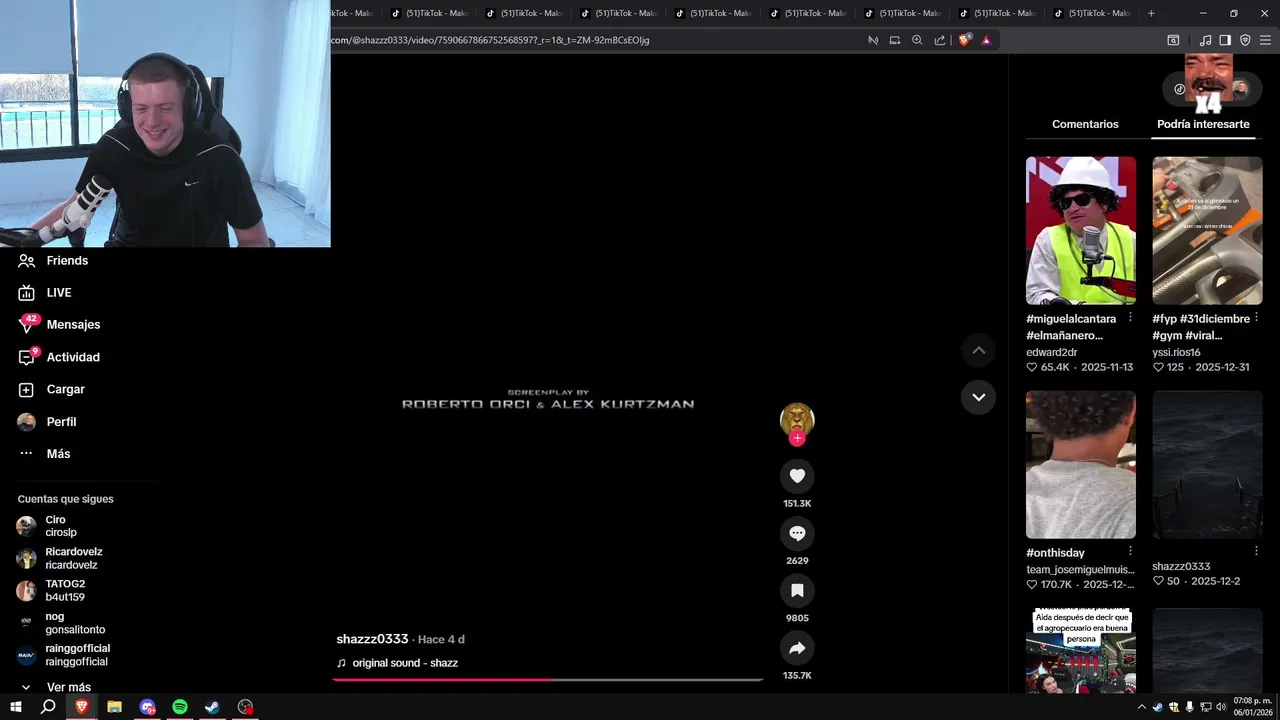Screen dimensions: 1280x720
Task: Open options for shazzz0333 recommended video
Action: click(1256, 551)
